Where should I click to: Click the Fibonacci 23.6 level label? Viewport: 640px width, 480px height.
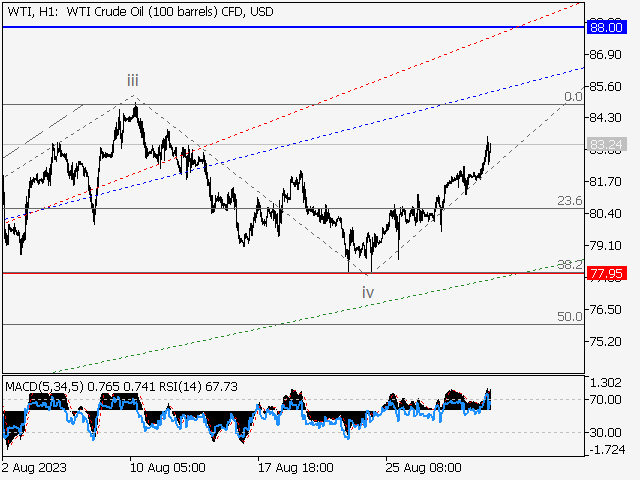coord(570,200)
